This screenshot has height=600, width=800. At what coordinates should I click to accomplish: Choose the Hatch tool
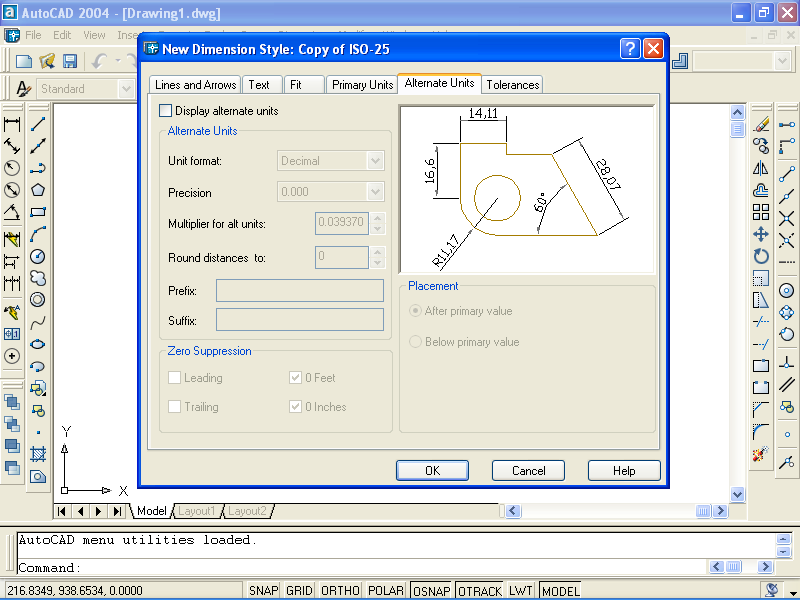[38, 454]
